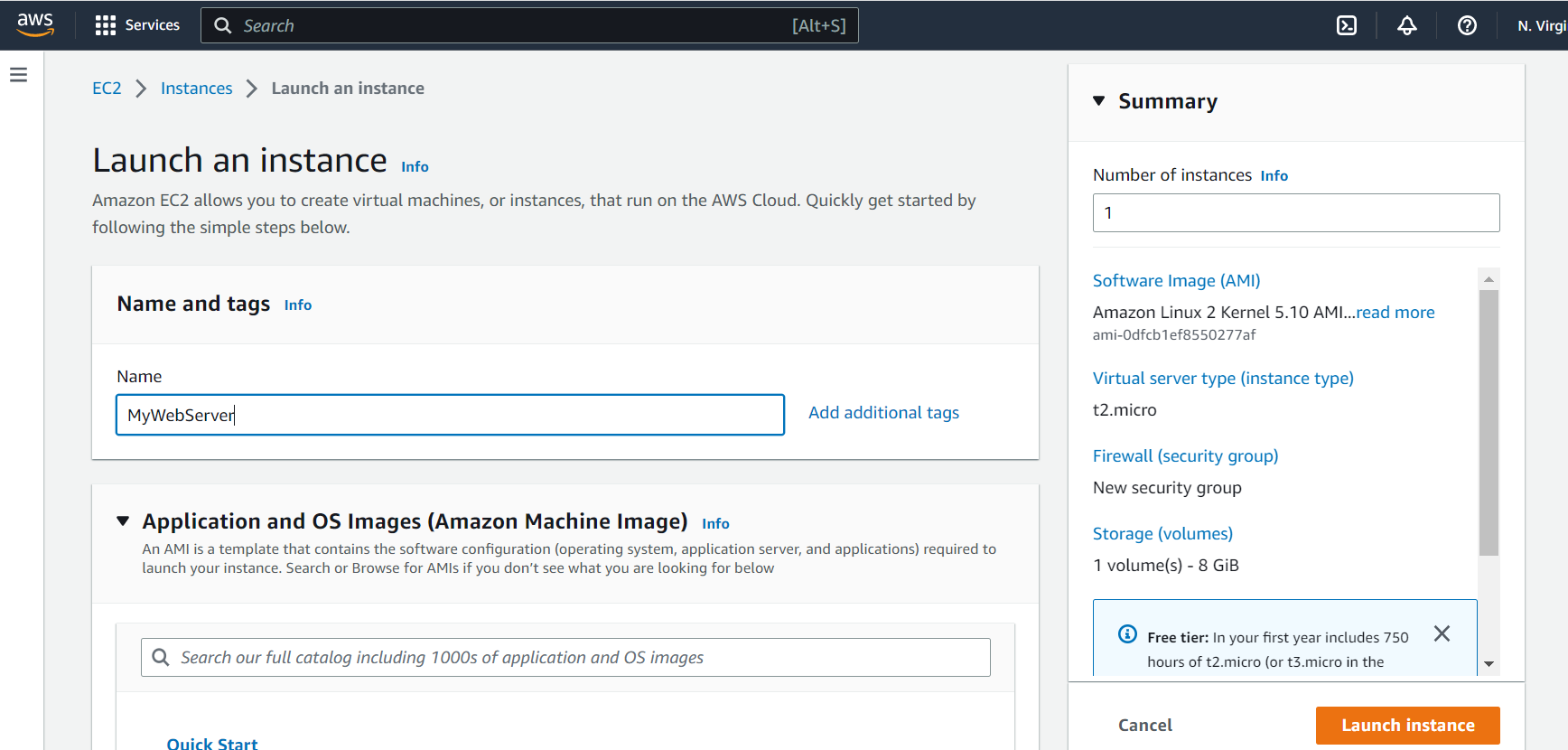Click the AWS logo home icon
Viewport: 1568px width, 750px height.
[35, 24]
